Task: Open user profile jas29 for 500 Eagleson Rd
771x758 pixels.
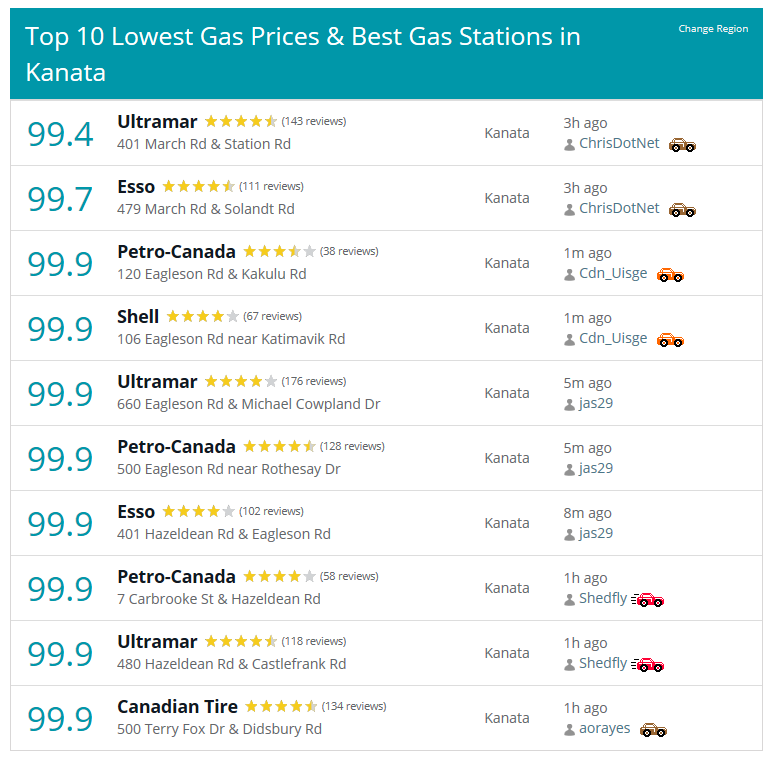Action: pos(596,468)
